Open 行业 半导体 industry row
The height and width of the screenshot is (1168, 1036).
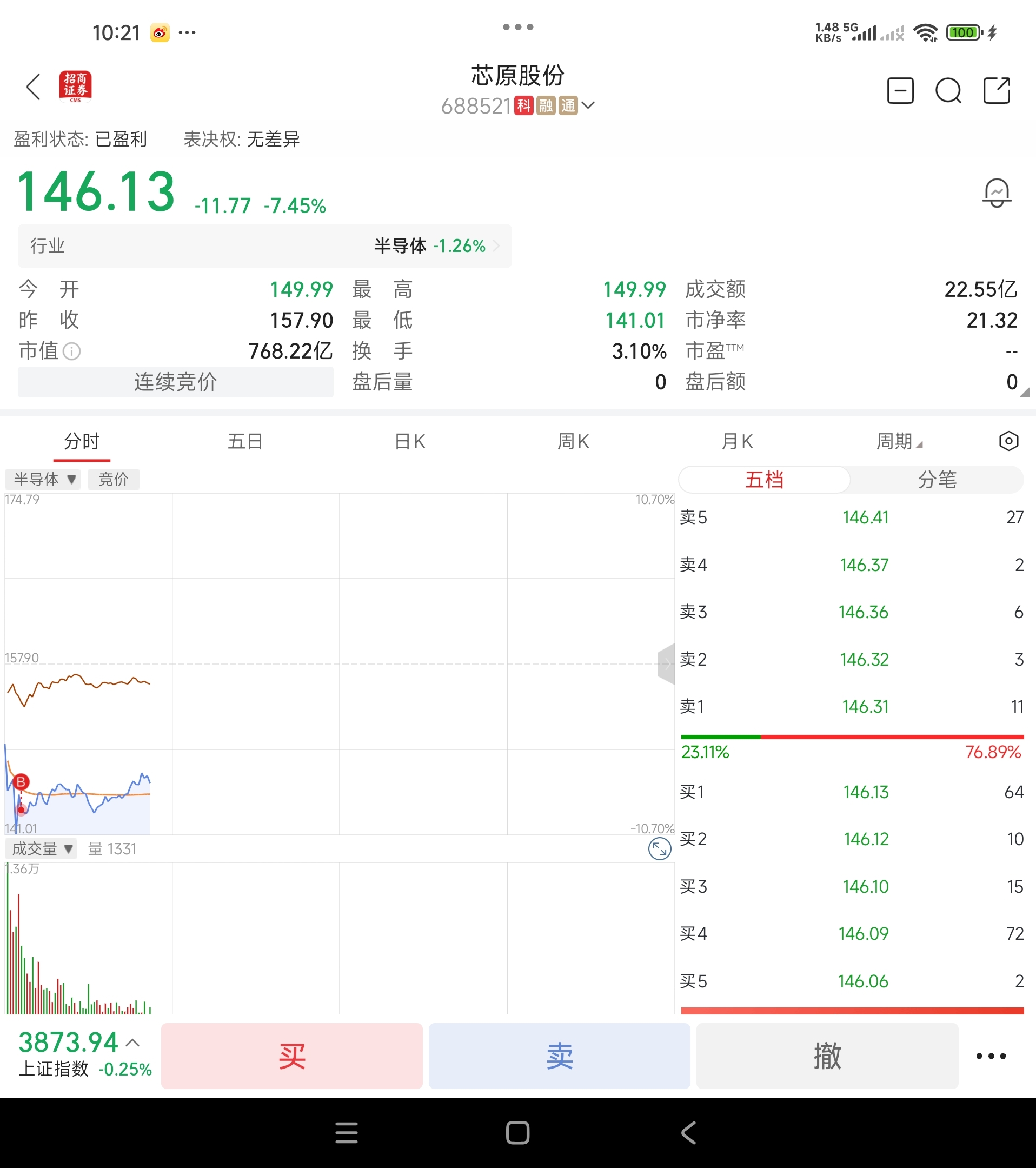[264, 245]
